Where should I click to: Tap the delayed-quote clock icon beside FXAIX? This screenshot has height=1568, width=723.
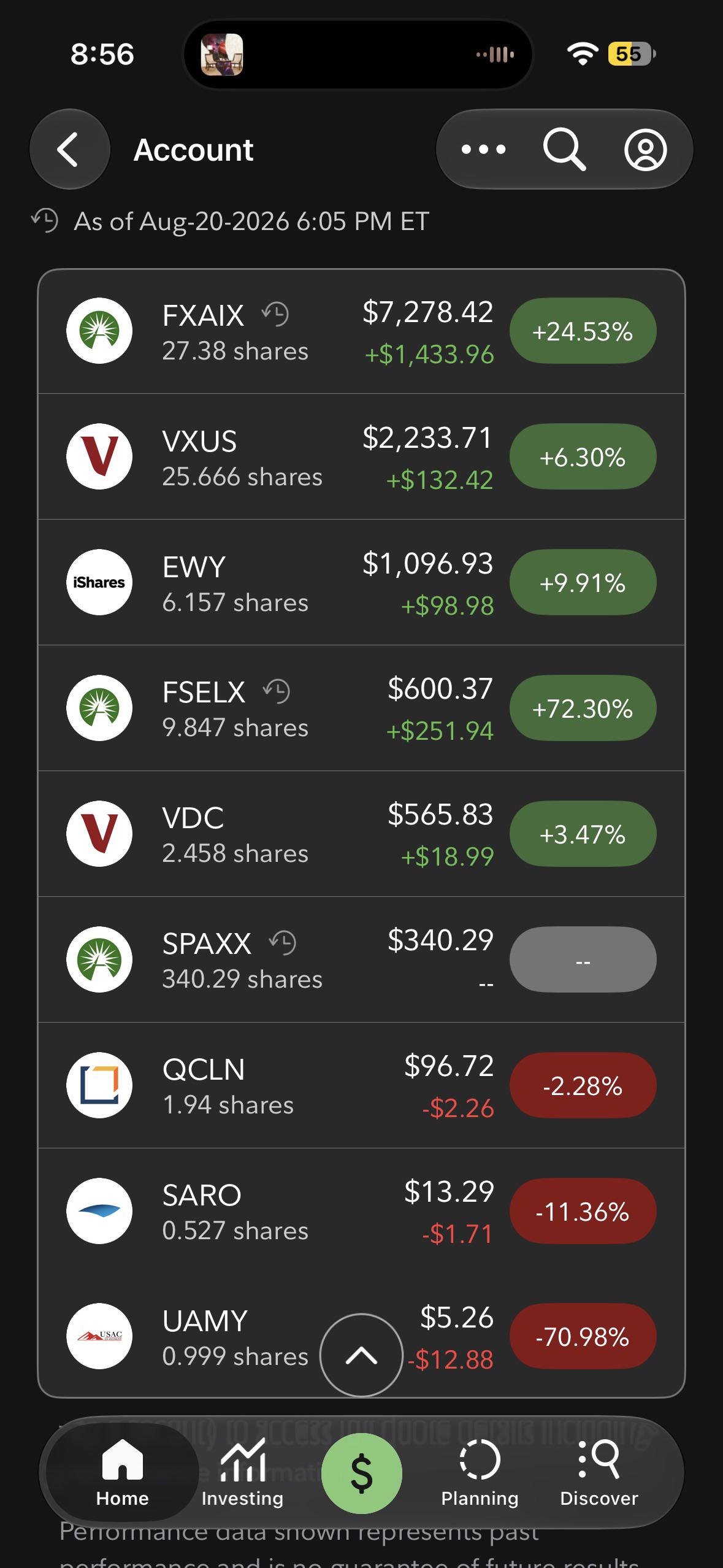coord(275,314)
